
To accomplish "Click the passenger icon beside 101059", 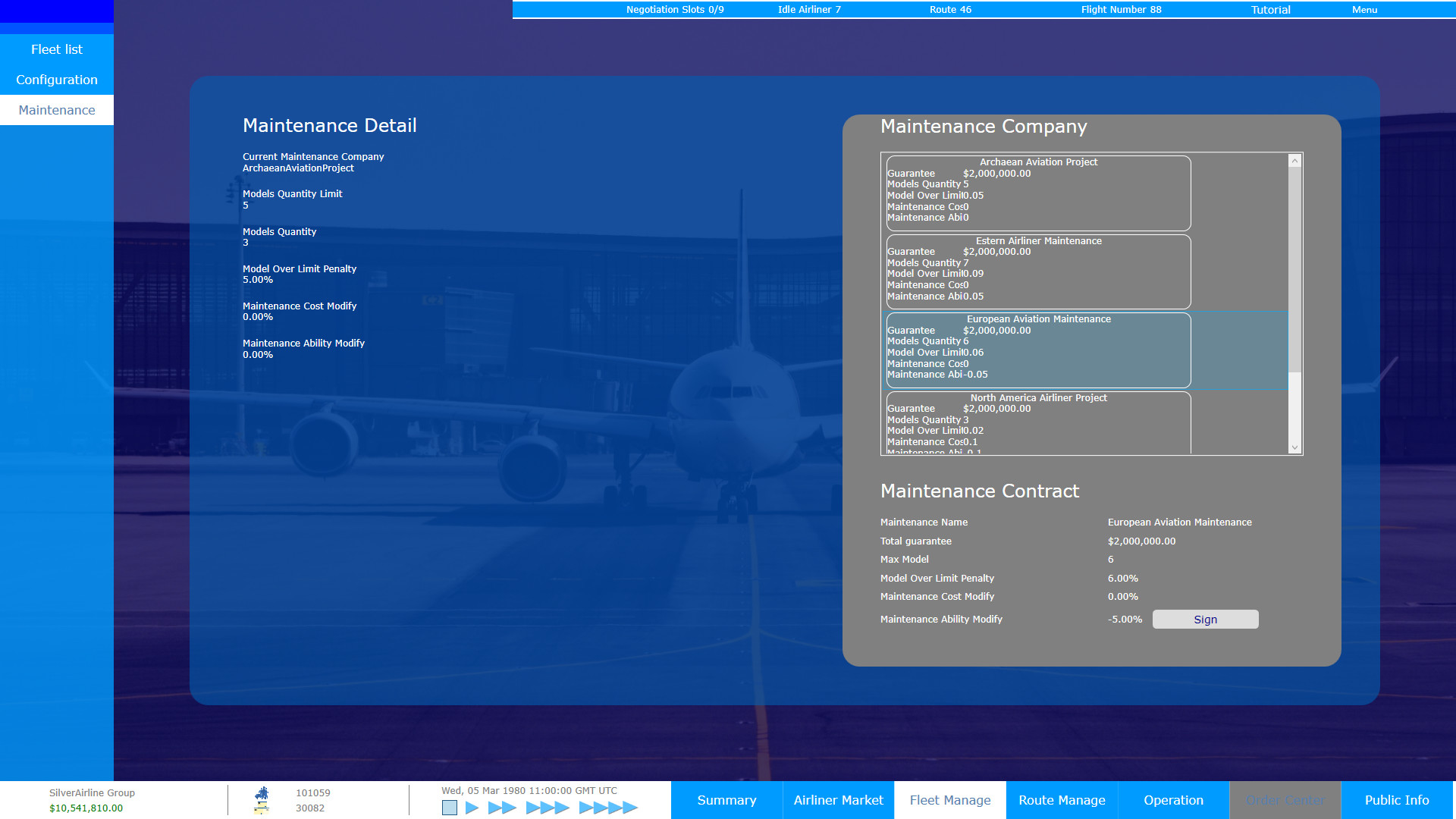I will click(x=261, y=792).
